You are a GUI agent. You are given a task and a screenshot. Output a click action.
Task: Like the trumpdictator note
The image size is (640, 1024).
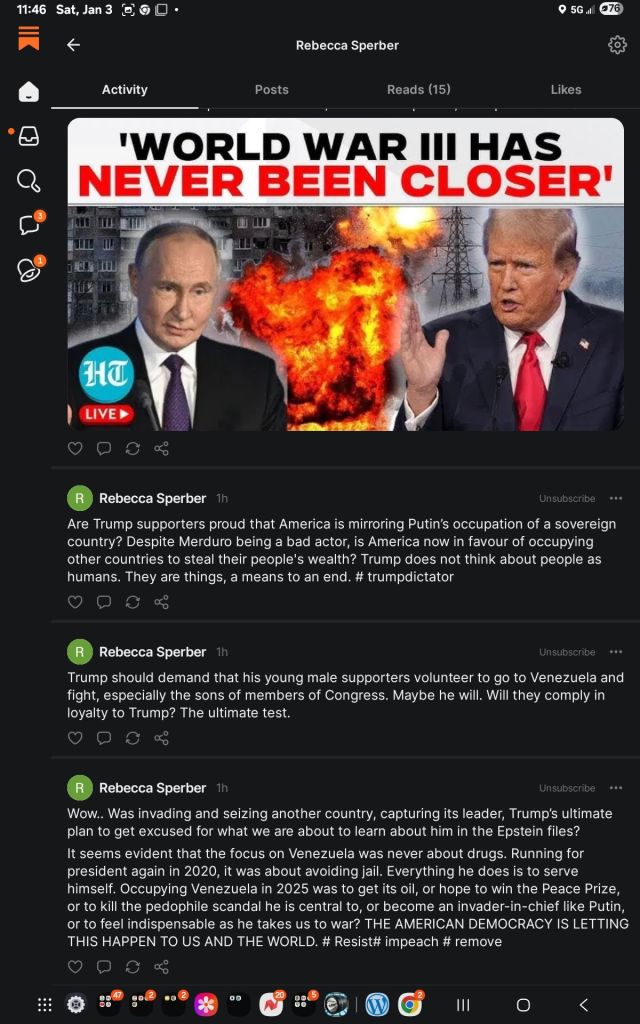[75, 602]
